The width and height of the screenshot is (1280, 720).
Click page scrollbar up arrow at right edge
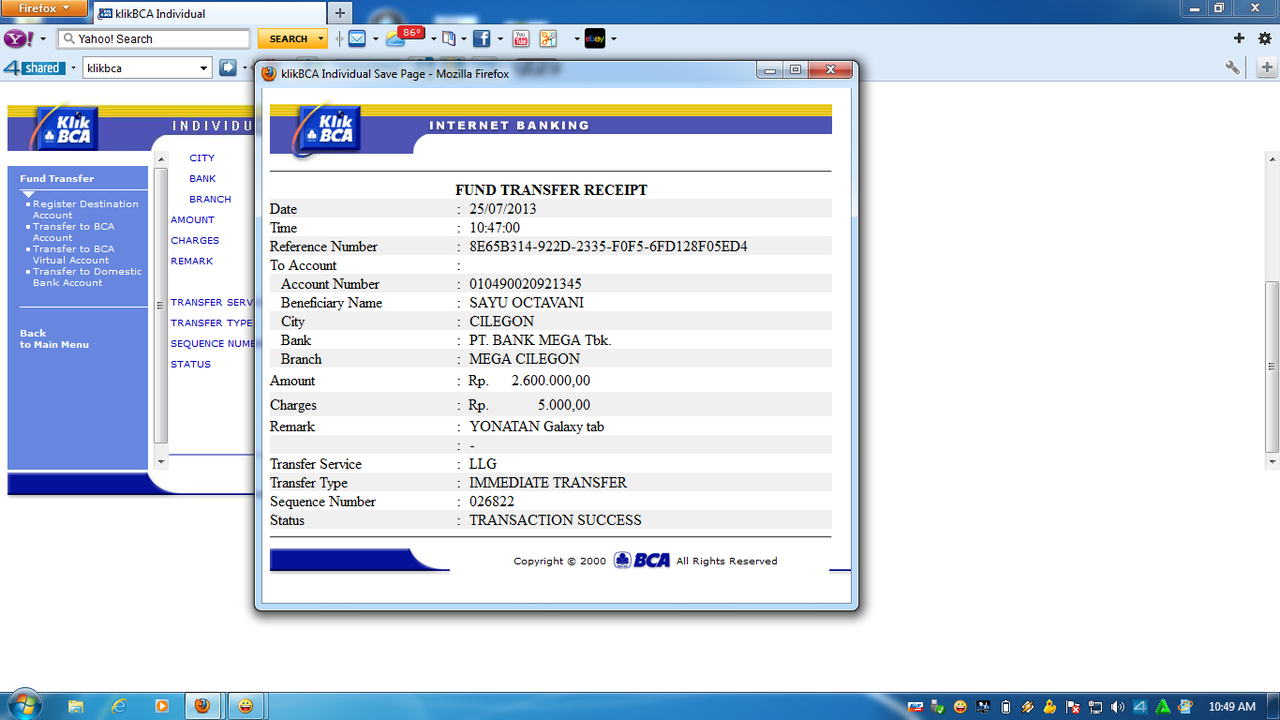click(x=1272, y=159)
